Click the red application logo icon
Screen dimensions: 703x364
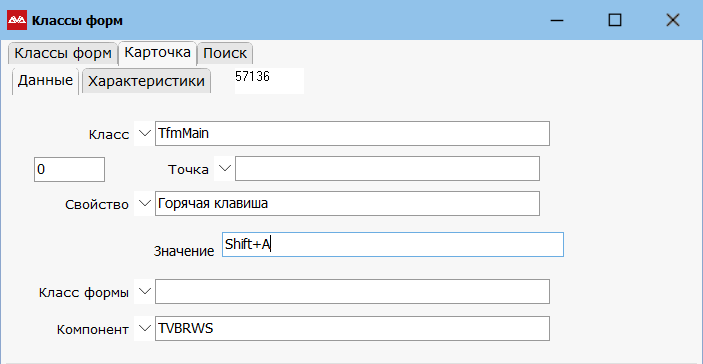point(17,20)
